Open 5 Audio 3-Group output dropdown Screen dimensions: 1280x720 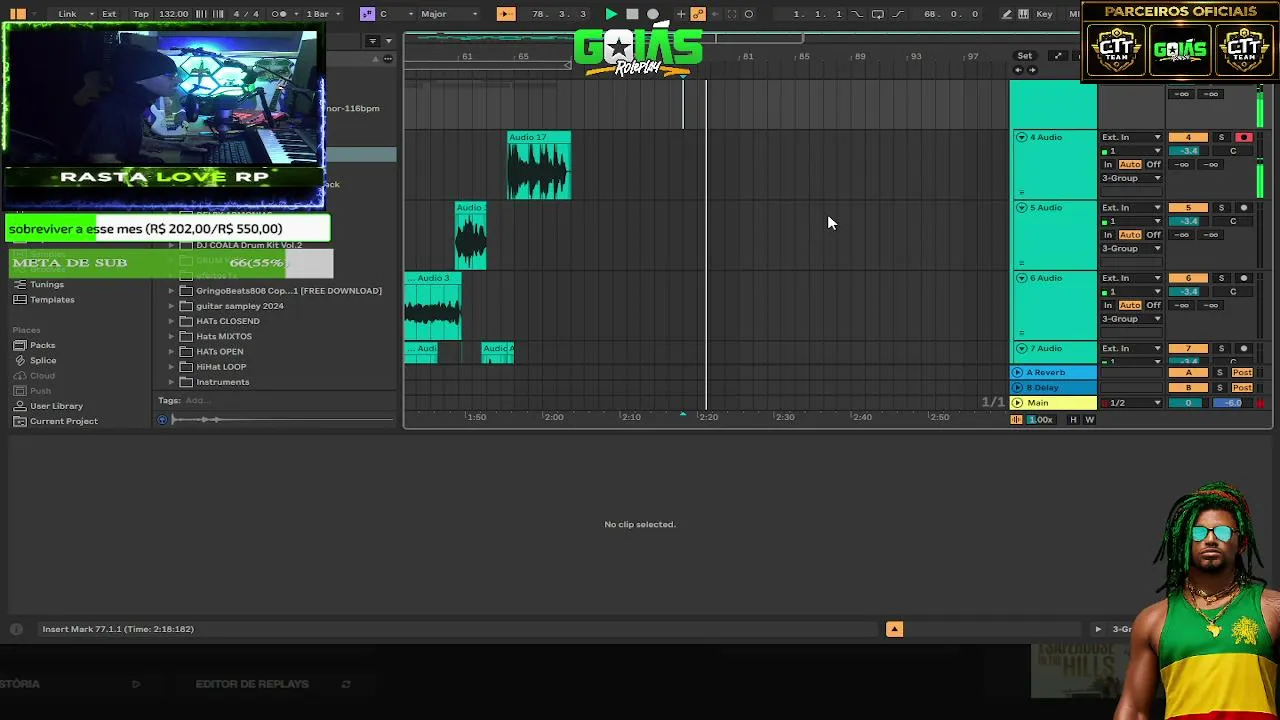1131,248
